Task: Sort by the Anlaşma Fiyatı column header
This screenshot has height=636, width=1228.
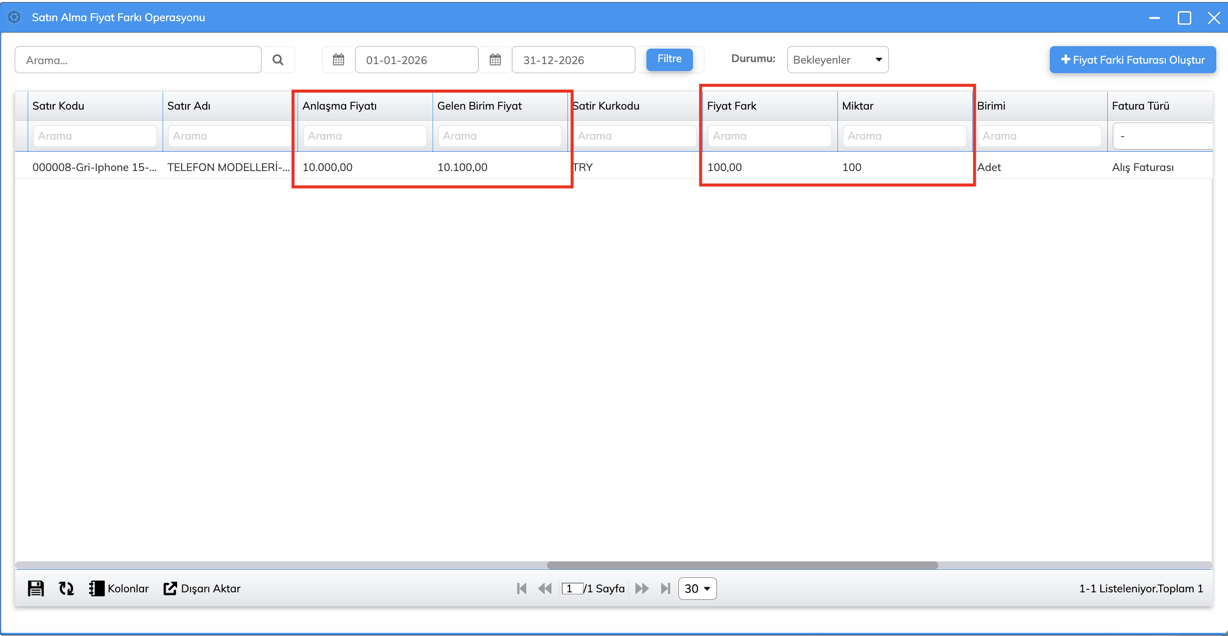Action: (340, 106)
